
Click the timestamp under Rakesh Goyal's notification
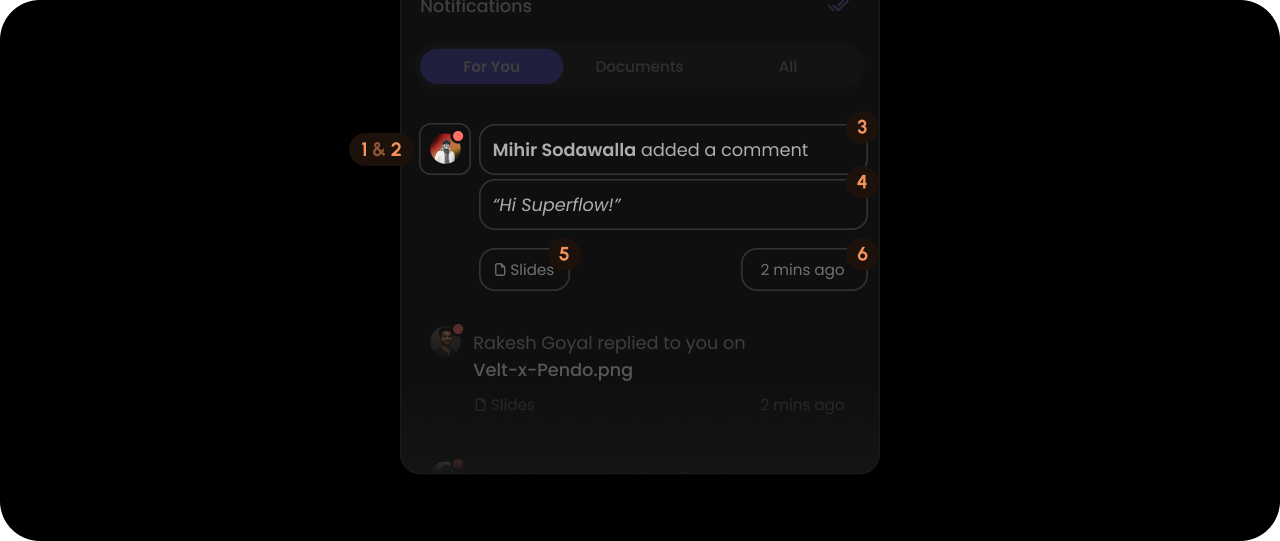click(x=802, y=405)
